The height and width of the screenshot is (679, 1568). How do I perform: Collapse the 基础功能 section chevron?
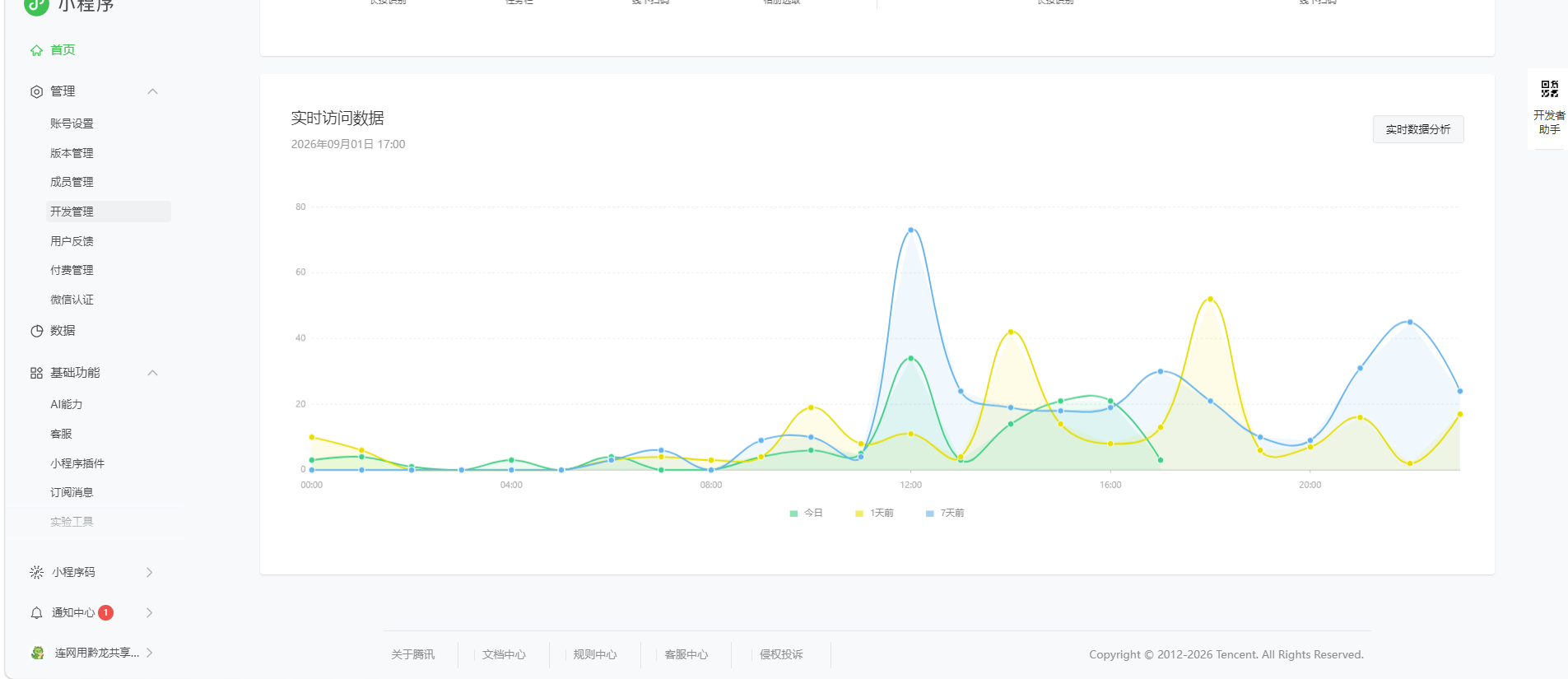click(x=152, y=373)
